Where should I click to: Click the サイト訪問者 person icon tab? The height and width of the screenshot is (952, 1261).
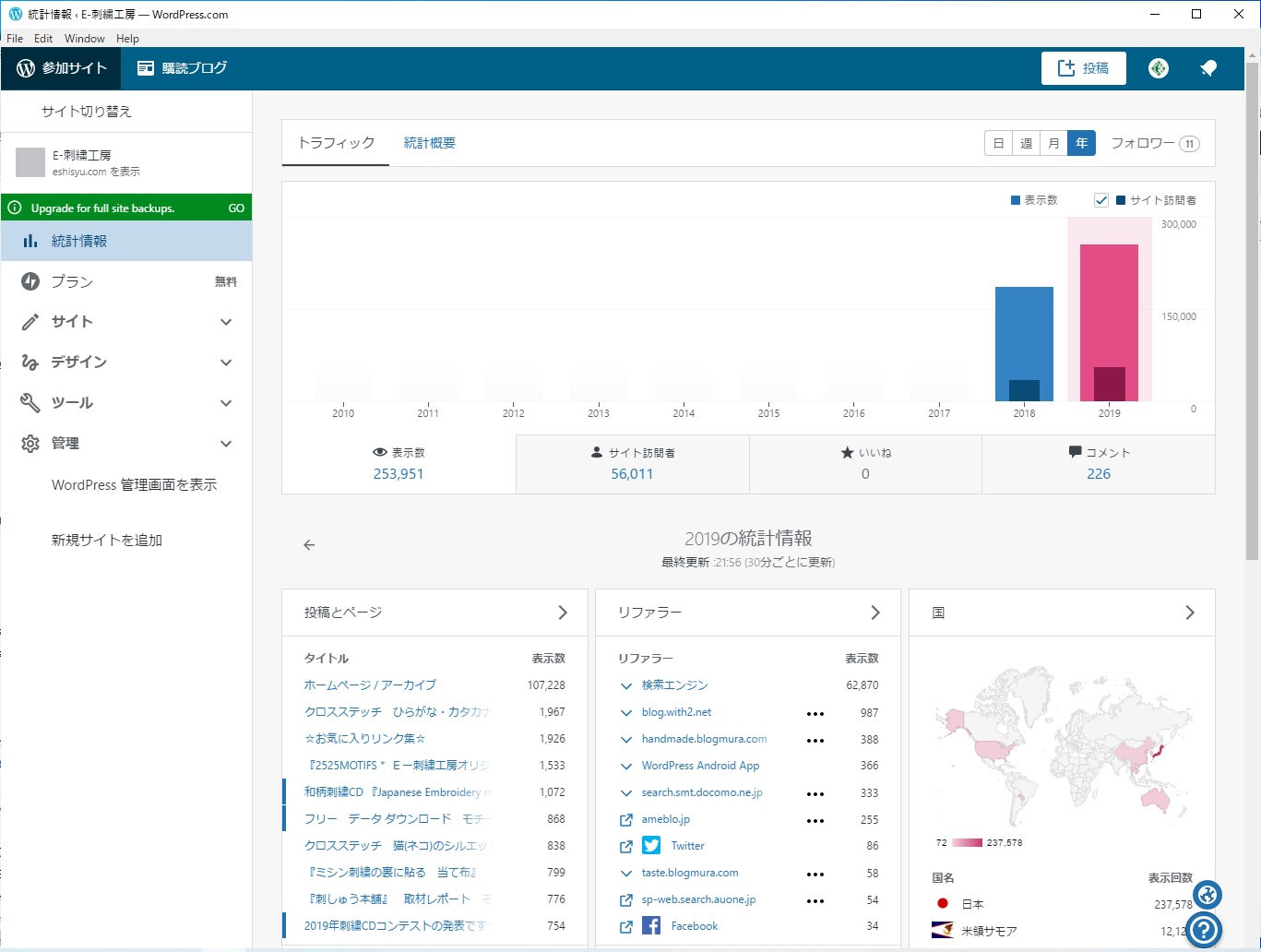pos(632,464)
